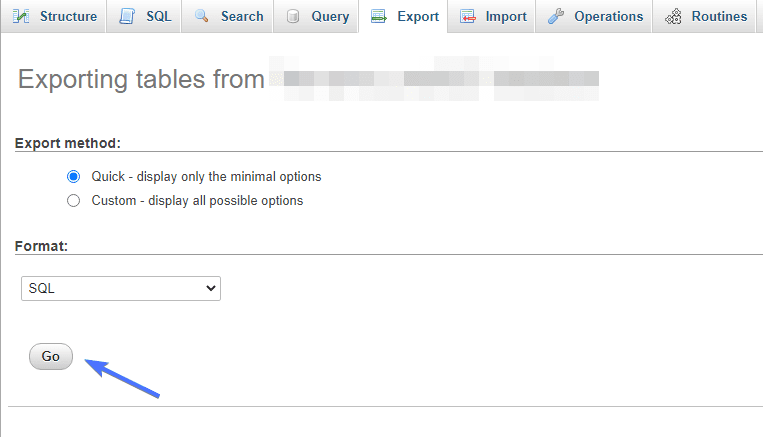
Task: Open the Structure tab
Action: [x=54, y=17]
